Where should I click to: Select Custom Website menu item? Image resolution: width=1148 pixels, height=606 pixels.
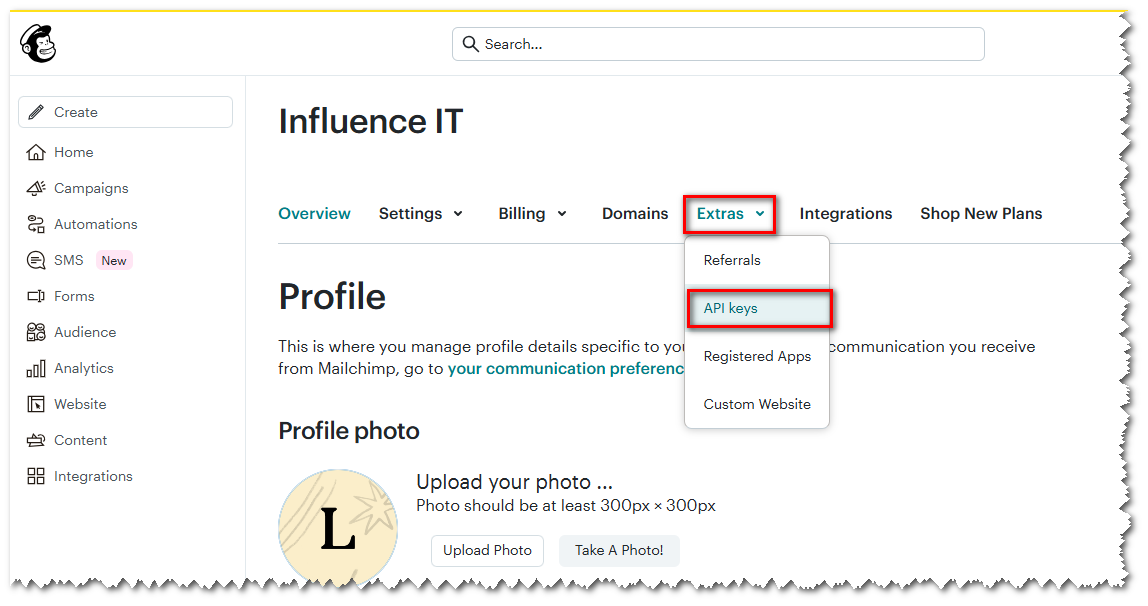pyautogui.click(x=757, y=404)
